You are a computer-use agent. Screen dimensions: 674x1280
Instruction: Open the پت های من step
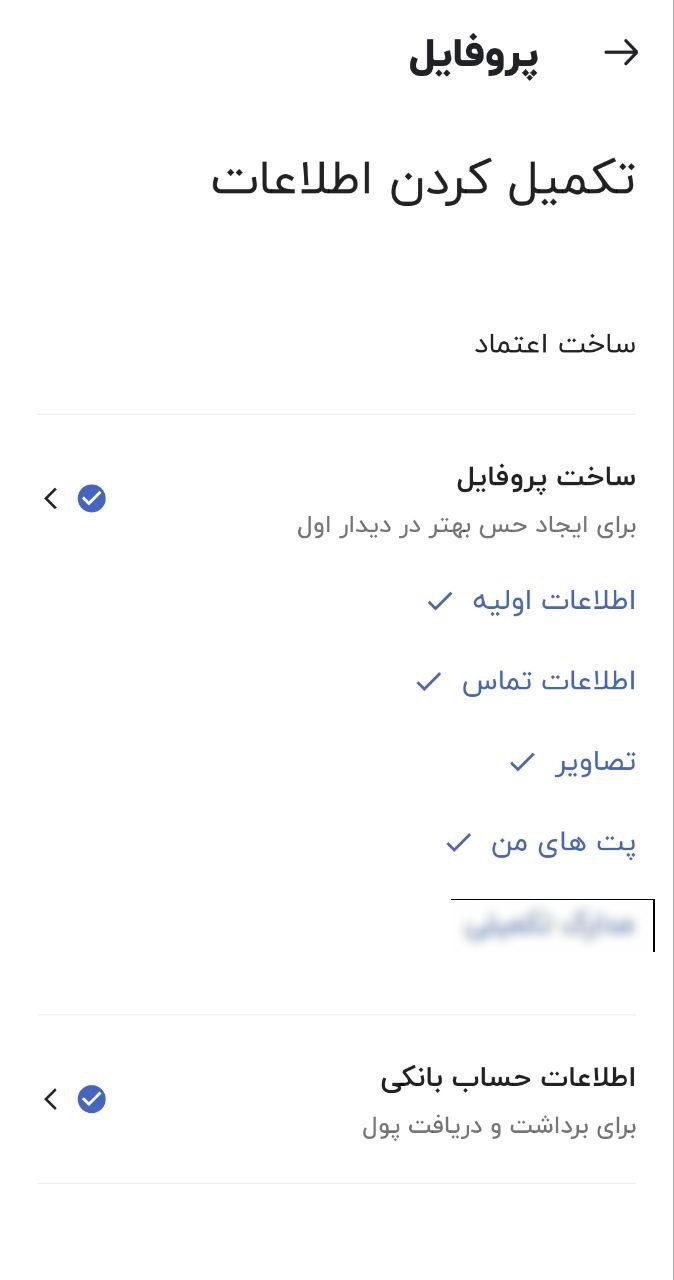(563, 844)
